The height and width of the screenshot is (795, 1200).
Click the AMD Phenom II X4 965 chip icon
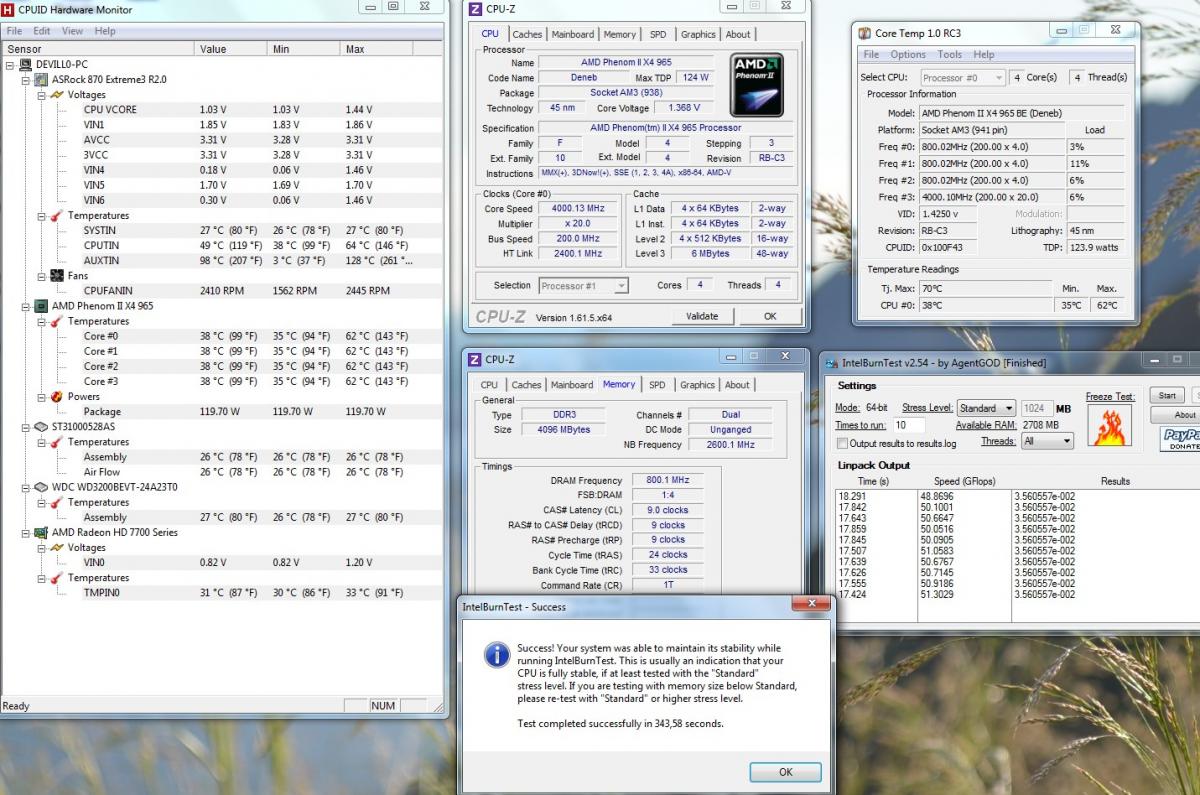[41, 306]
